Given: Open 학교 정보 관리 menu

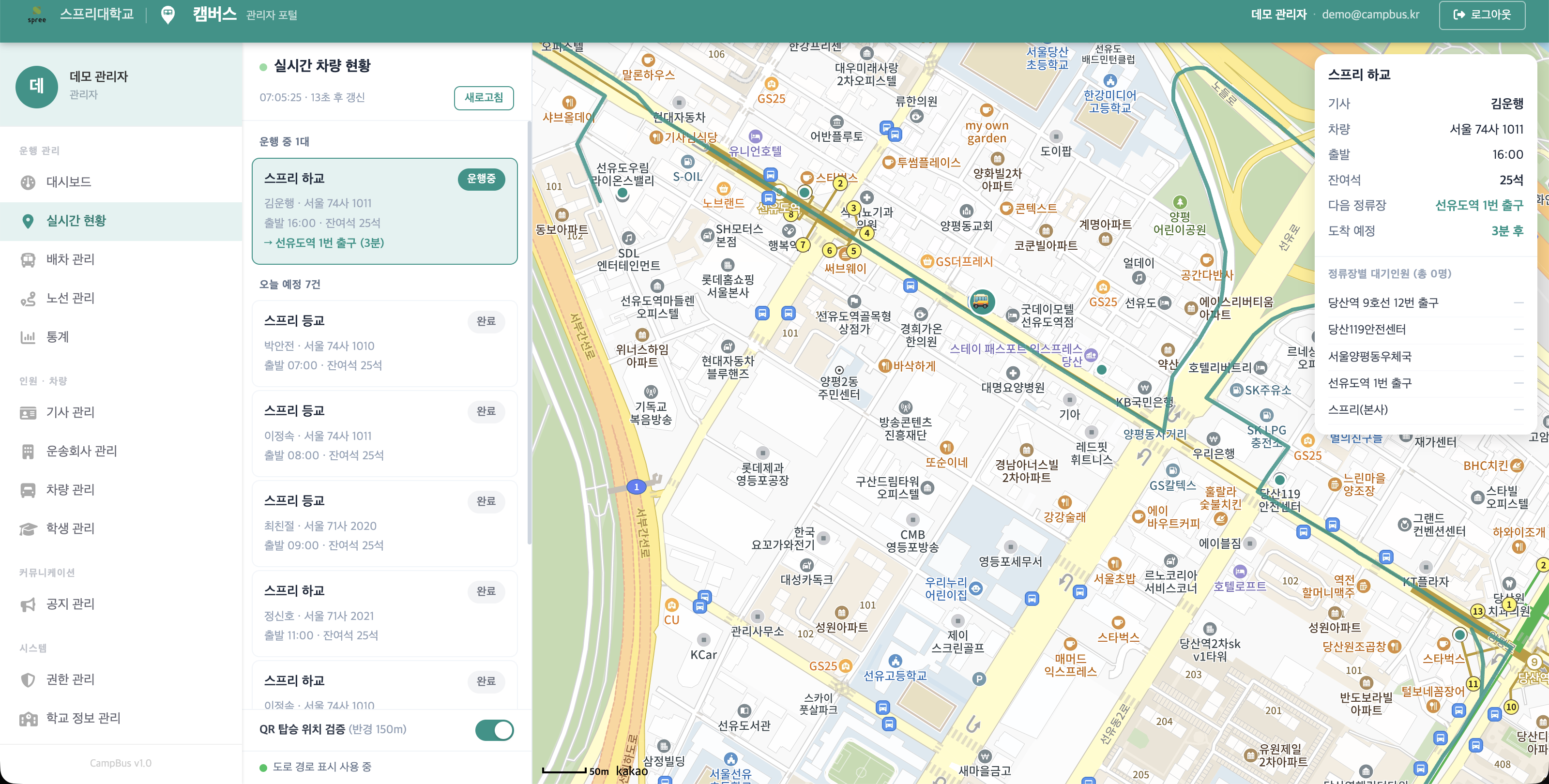Looking at the screenshot, I should tap(121, 719).
